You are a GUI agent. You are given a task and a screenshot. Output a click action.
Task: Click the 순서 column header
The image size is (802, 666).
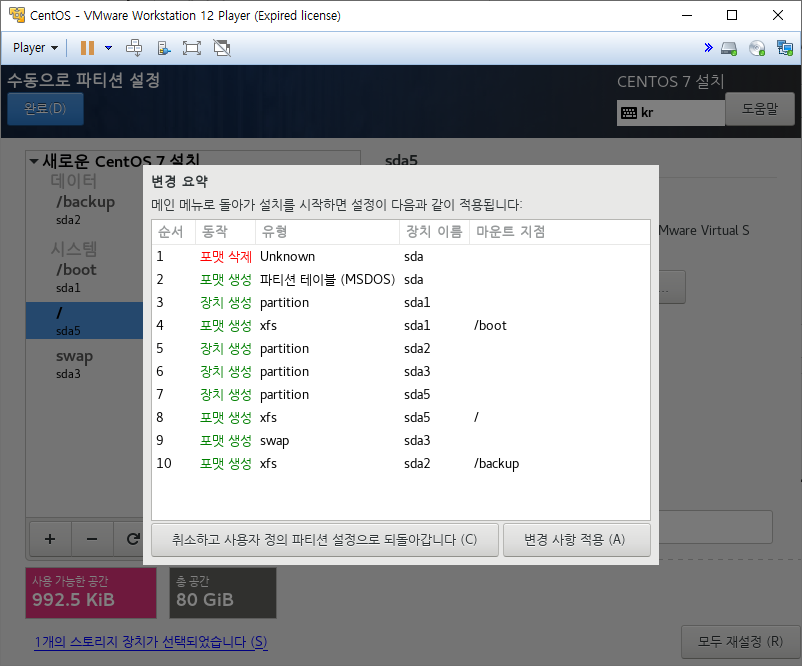point(173,232)
